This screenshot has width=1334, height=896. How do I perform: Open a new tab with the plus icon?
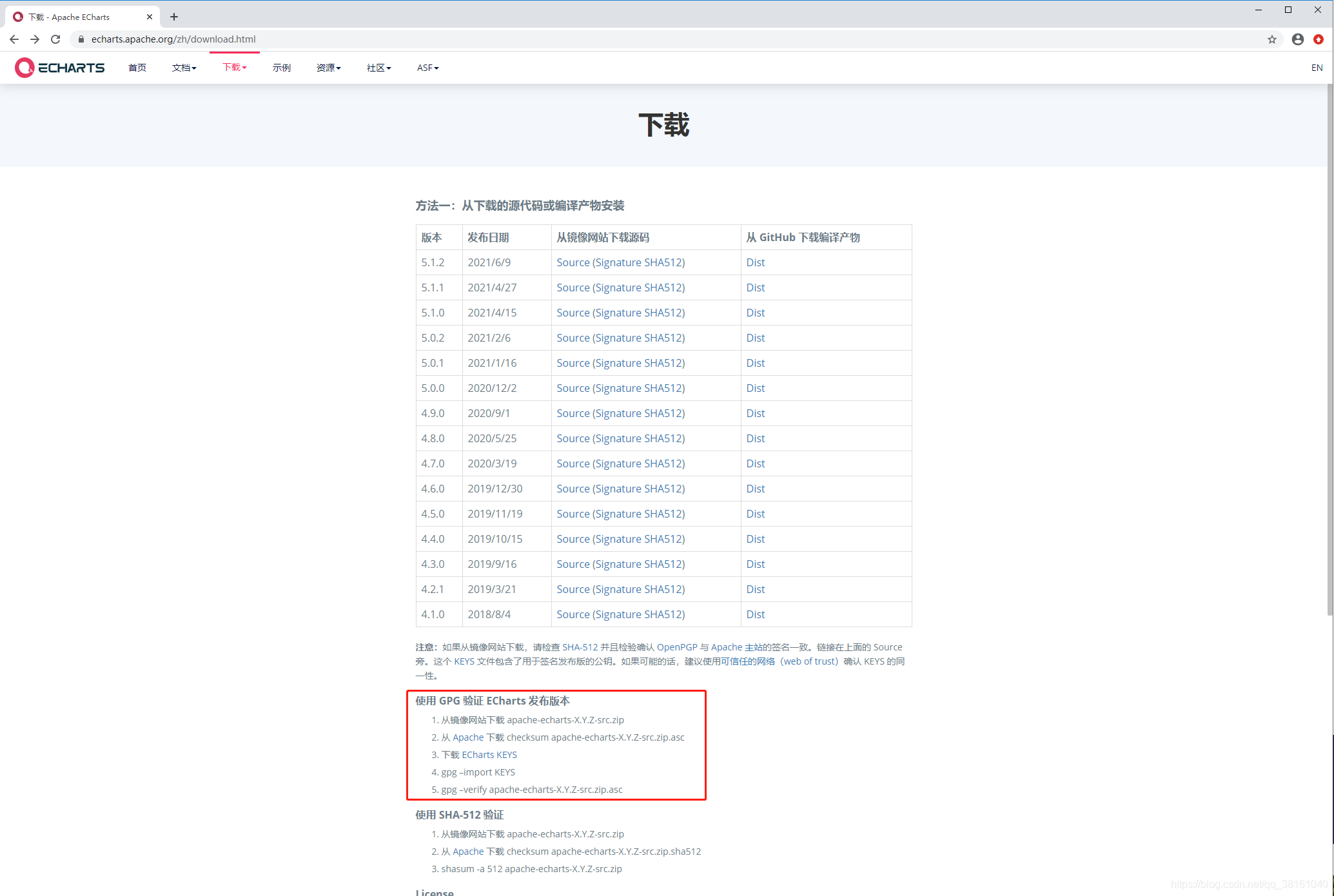(174, 17)
